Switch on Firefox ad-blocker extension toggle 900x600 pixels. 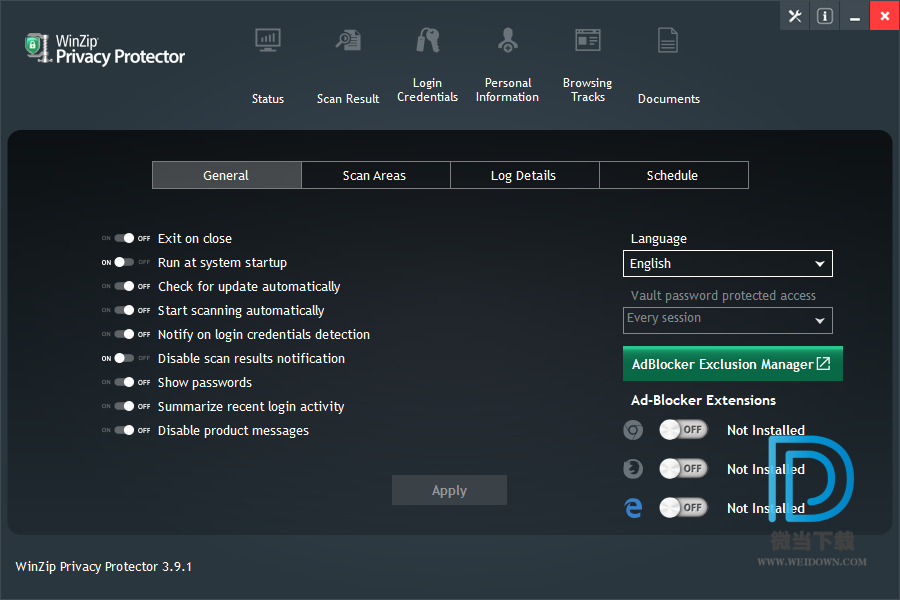click(x=683, y=469)
